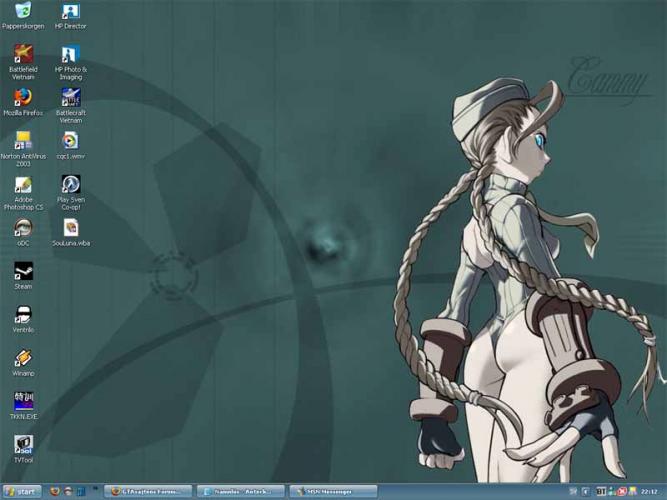Select the HP Director desktop icon
This screenshot has height=500, width=667.
(x=70, y=12)
